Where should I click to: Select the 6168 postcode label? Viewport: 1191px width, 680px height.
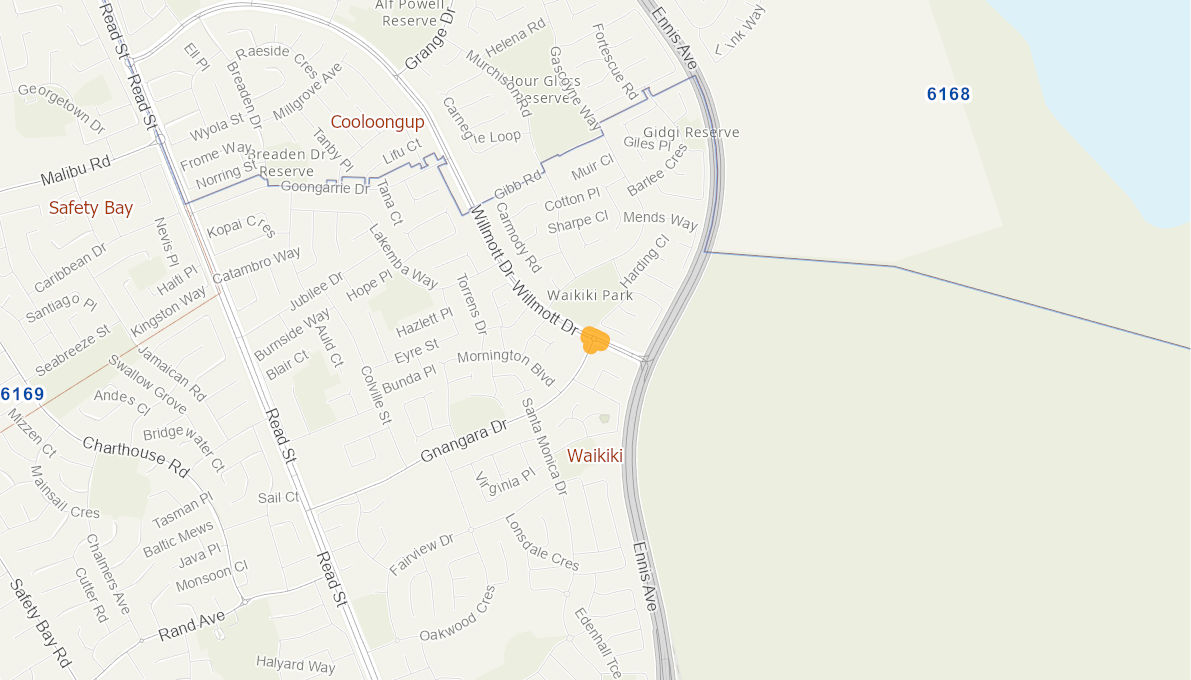pos(949,94)
